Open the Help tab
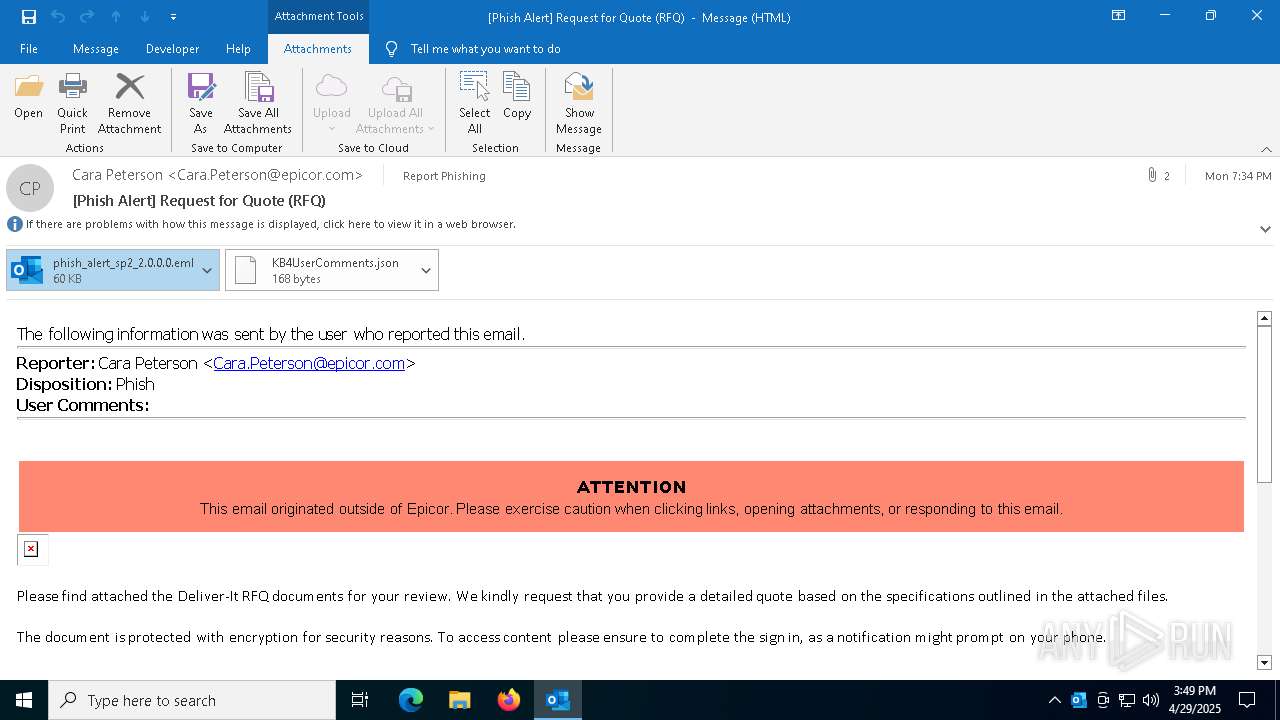Viewport: 1280px width, 720px height. [238, 49]
